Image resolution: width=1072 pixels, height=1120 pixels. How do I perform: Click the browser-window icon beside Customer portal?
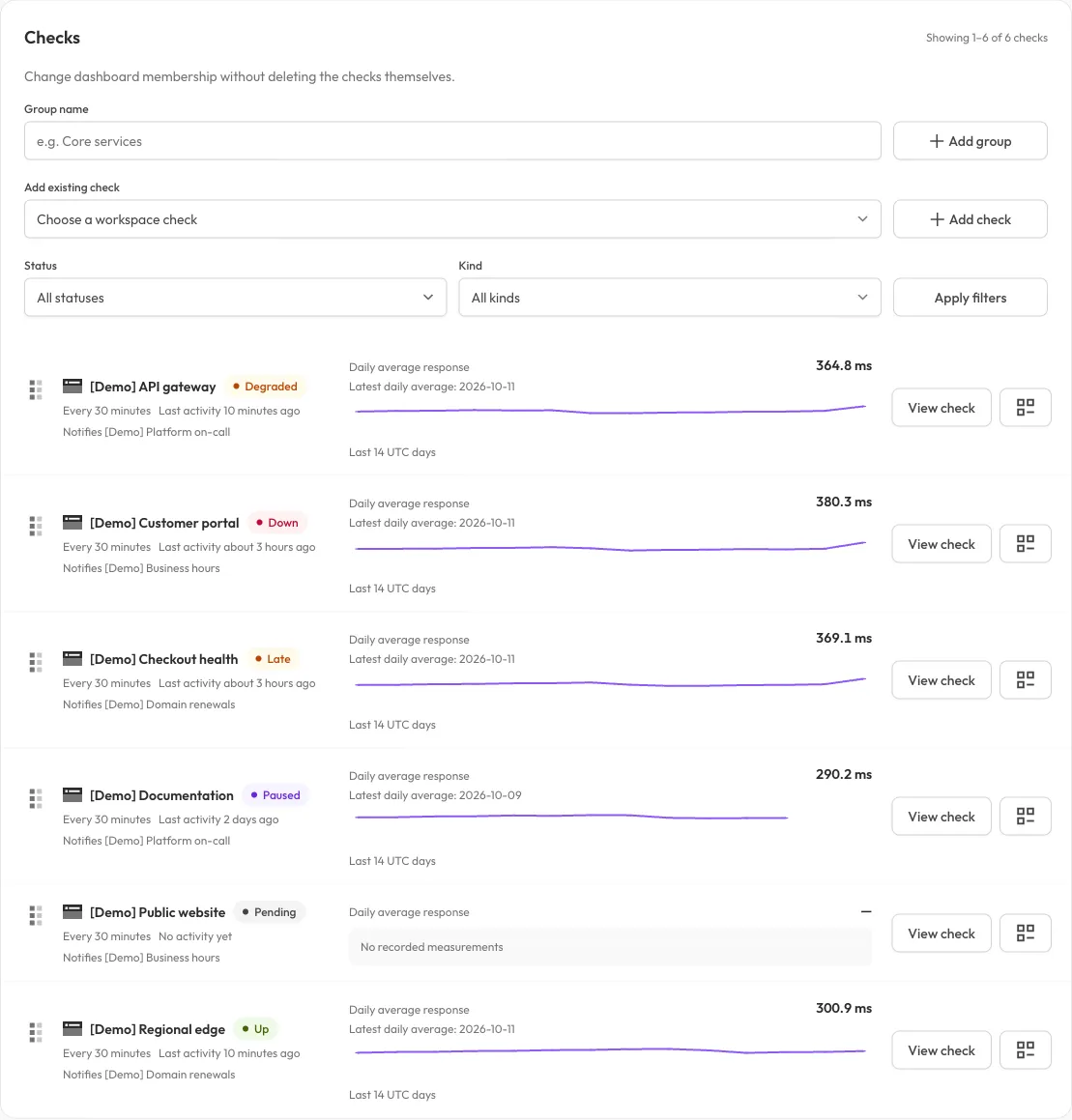pyautogui.click(x=72, y=522)
